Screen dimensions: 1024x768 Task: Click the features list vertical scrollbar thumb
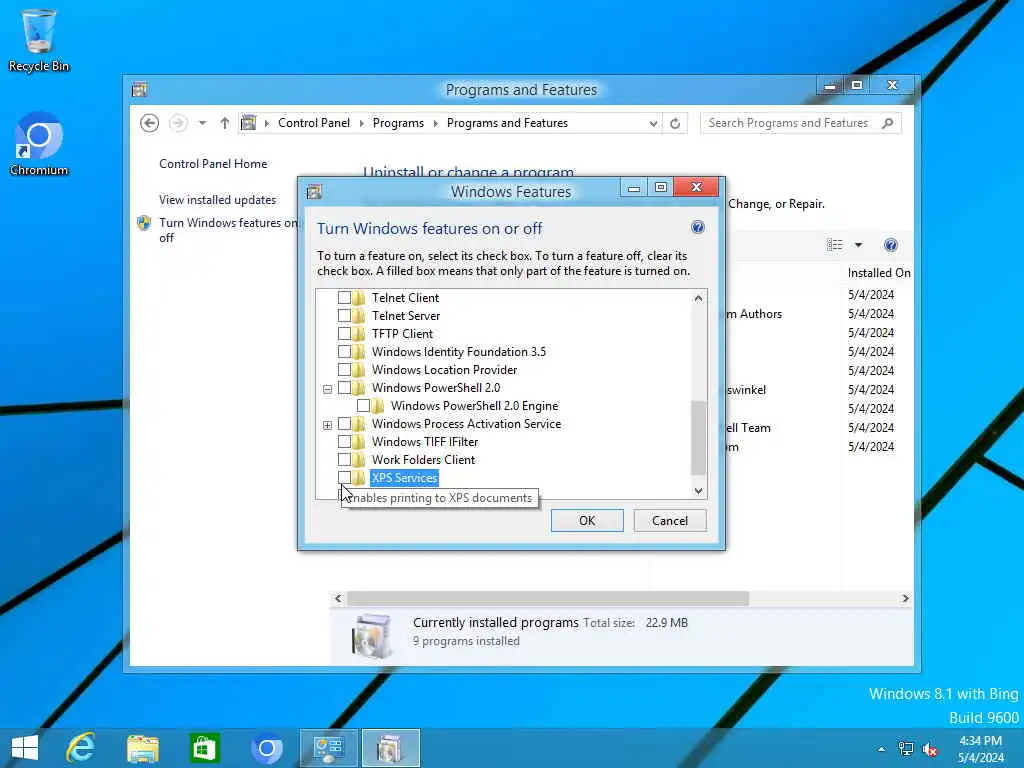pyautogui.click(x=698, y=438)
